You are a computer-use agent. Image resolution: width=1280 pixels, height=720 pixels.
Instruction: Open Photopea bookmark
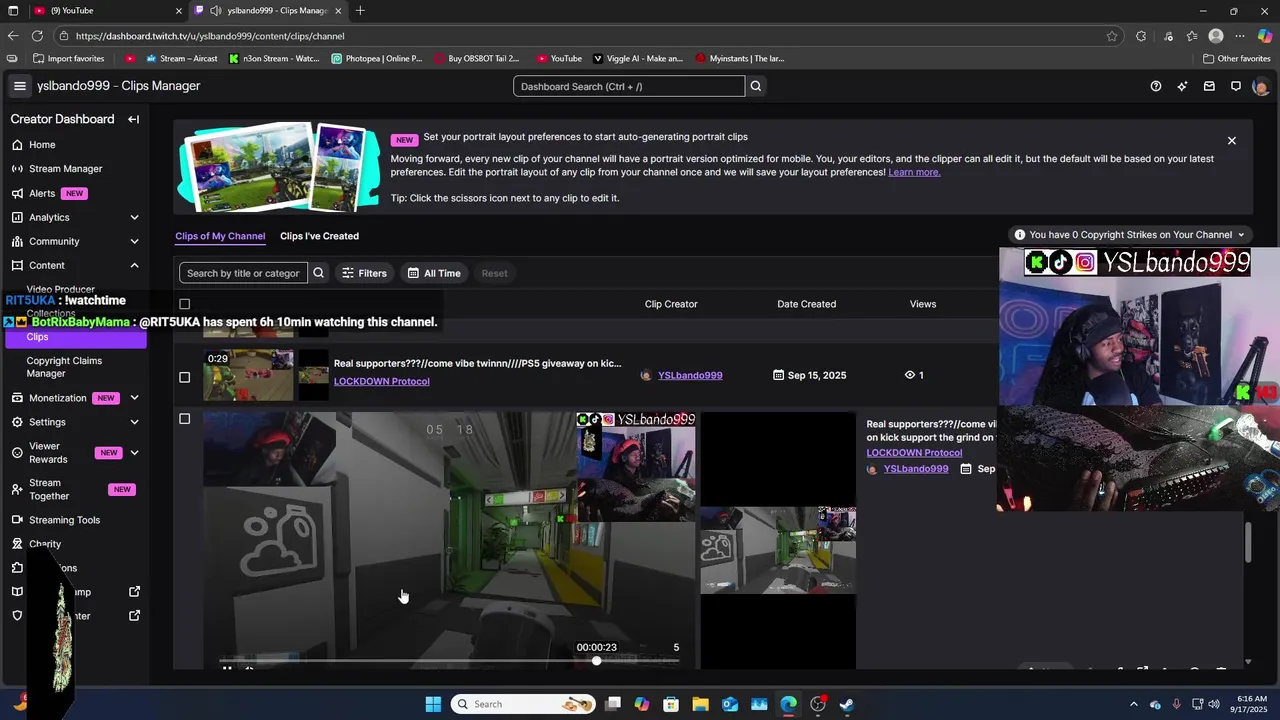pyautogui.click(x=376, y=59)
